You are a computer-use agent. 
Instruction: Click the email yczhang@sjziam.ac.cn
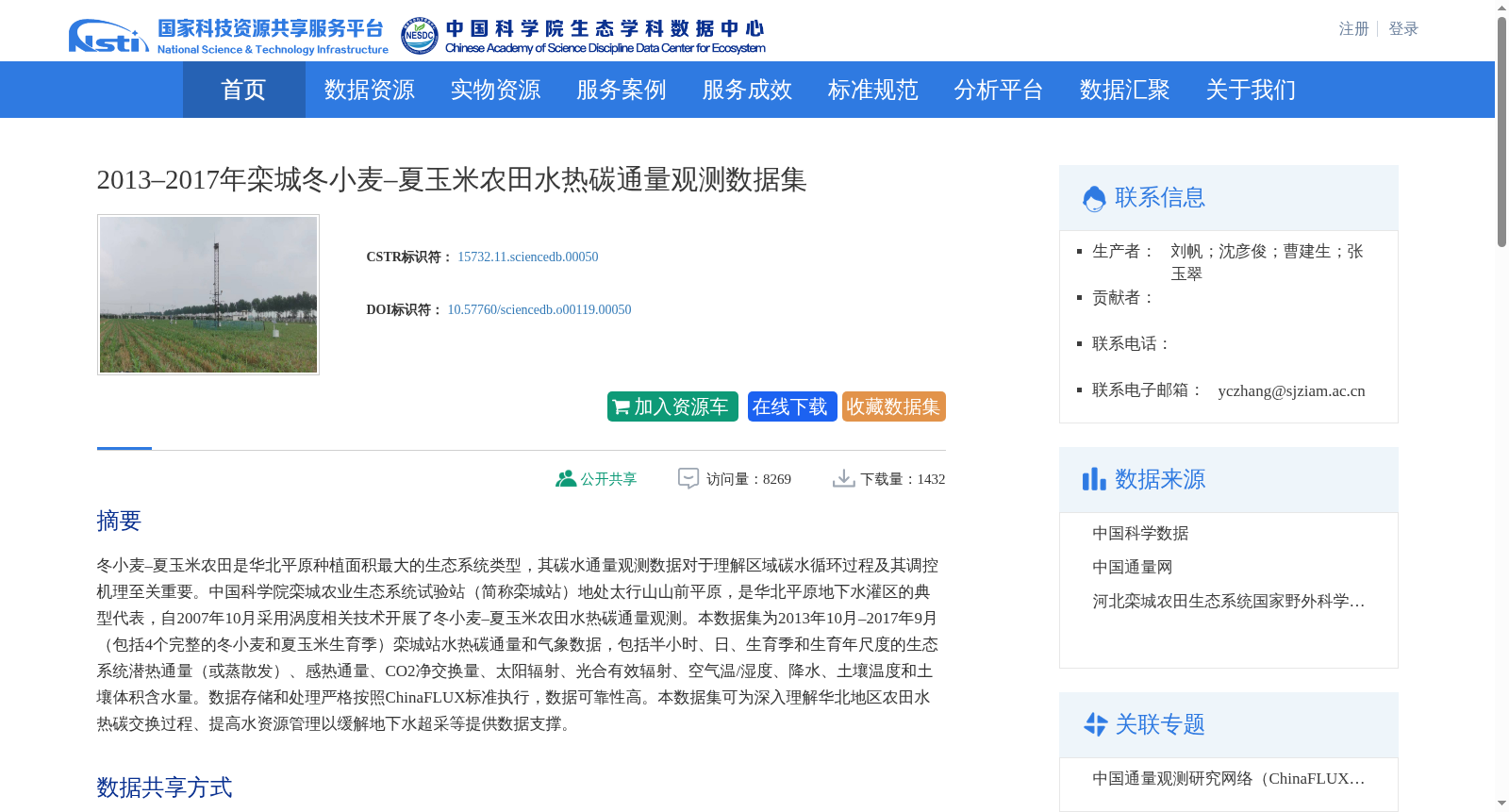click(1291, 390)
